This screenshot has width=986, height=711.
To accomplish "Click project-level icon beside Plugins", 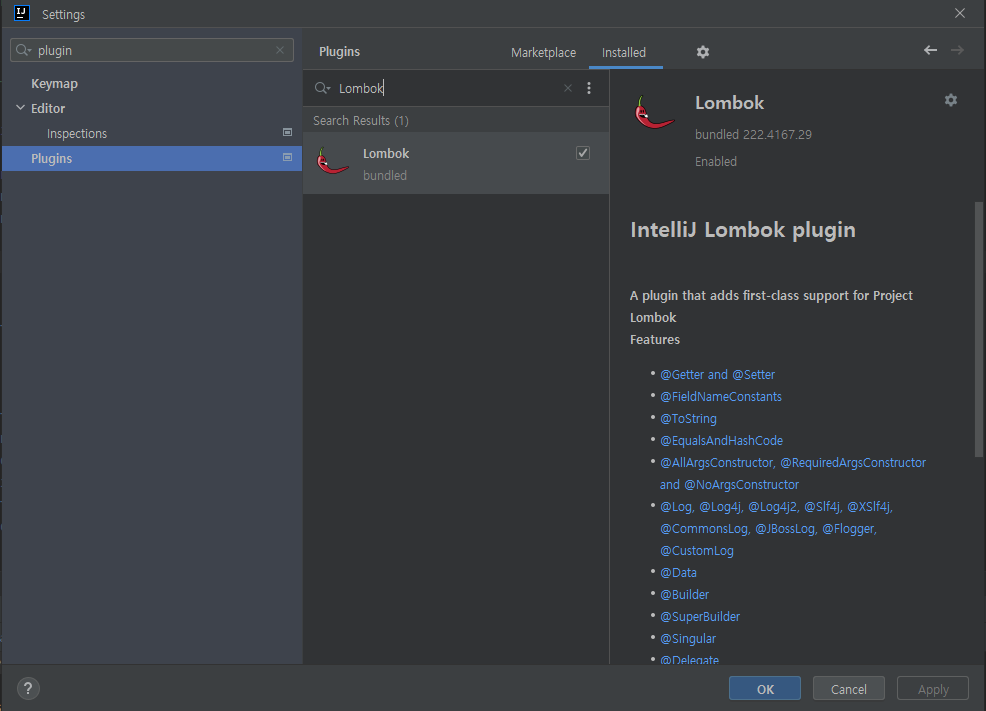I will (287, 157).
